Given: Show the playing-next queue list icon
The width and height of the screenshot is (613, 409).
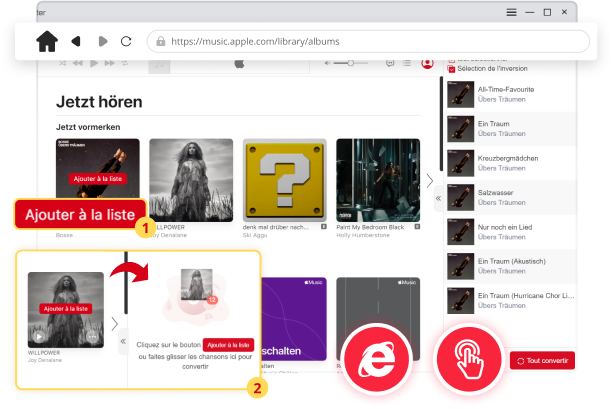Looking at the screenshot, I should (x=407, y=63).
